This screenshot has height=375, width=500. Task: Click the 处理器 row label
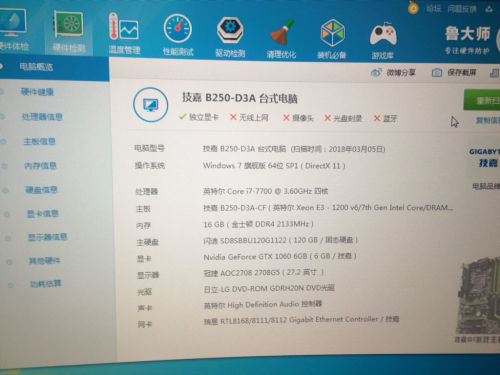pyautogui.click(x=147, y=191)
